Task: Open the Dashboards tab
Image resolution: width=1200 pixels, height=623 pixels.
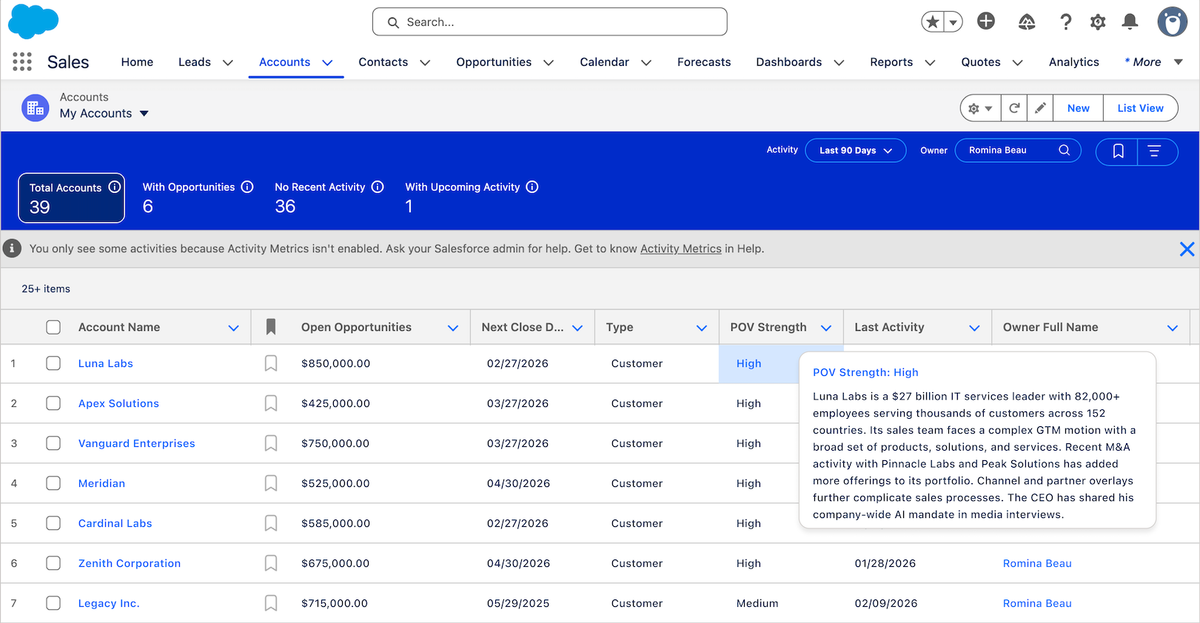Action: click(x=789, y=62)
